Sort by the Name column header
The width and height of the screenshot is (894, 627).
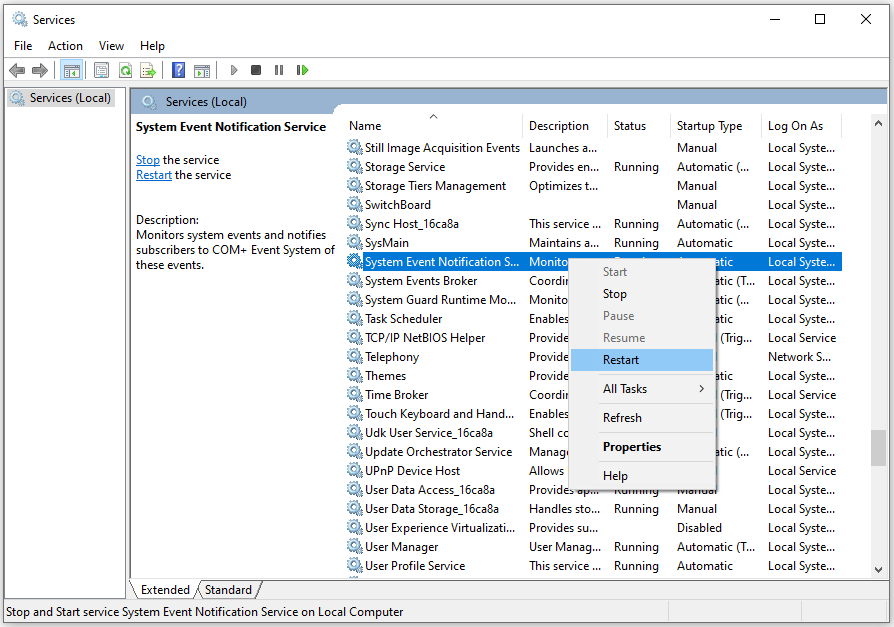point(433,125)
